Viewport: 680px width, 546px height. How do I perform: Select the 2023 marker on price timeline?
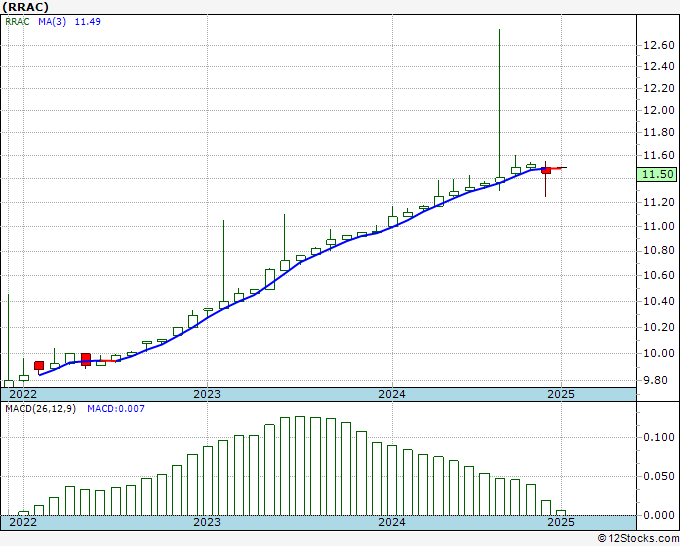click(207, 393)
